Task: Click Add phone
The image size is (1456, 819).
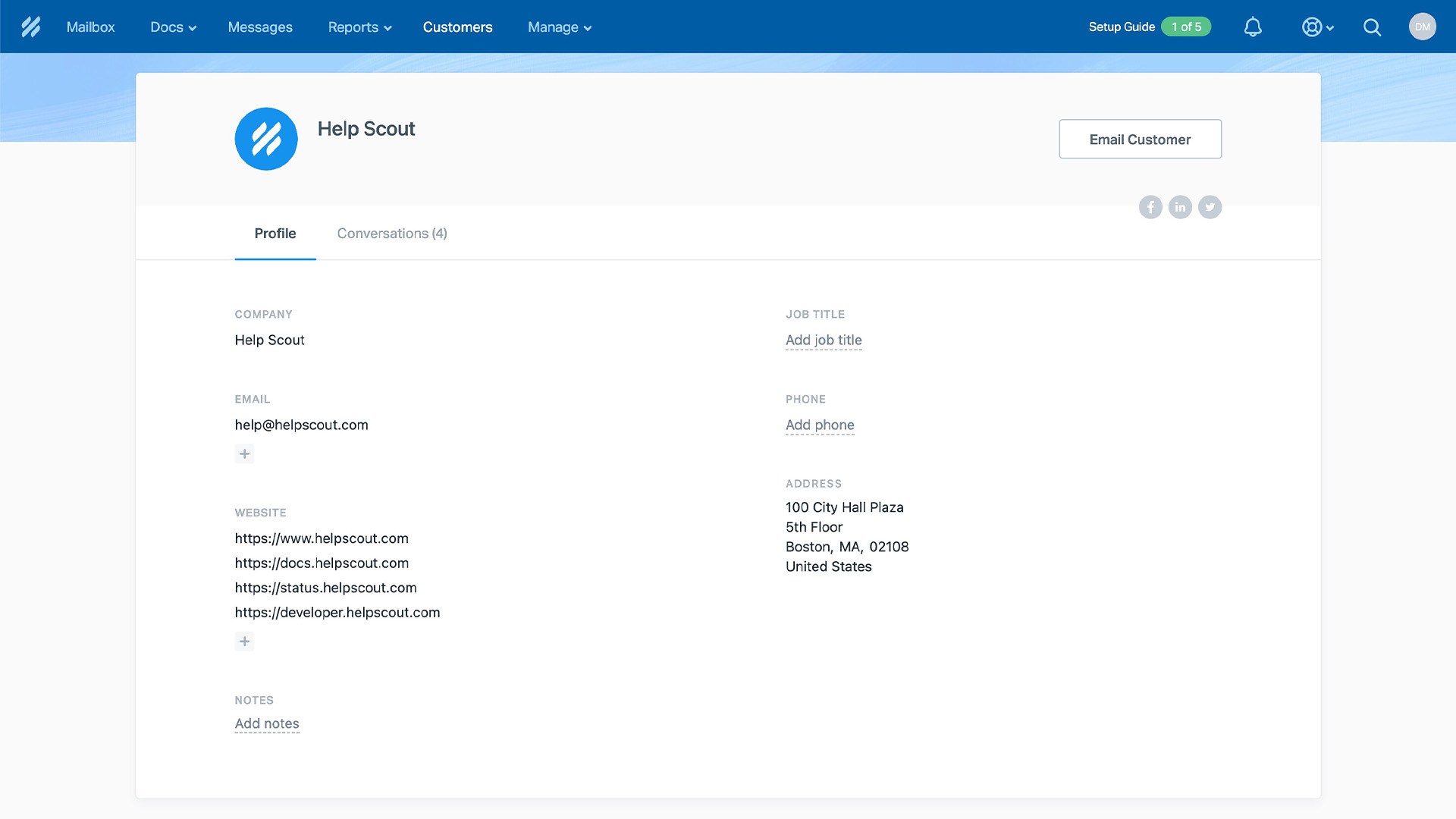Action: [x=820, y=425]
